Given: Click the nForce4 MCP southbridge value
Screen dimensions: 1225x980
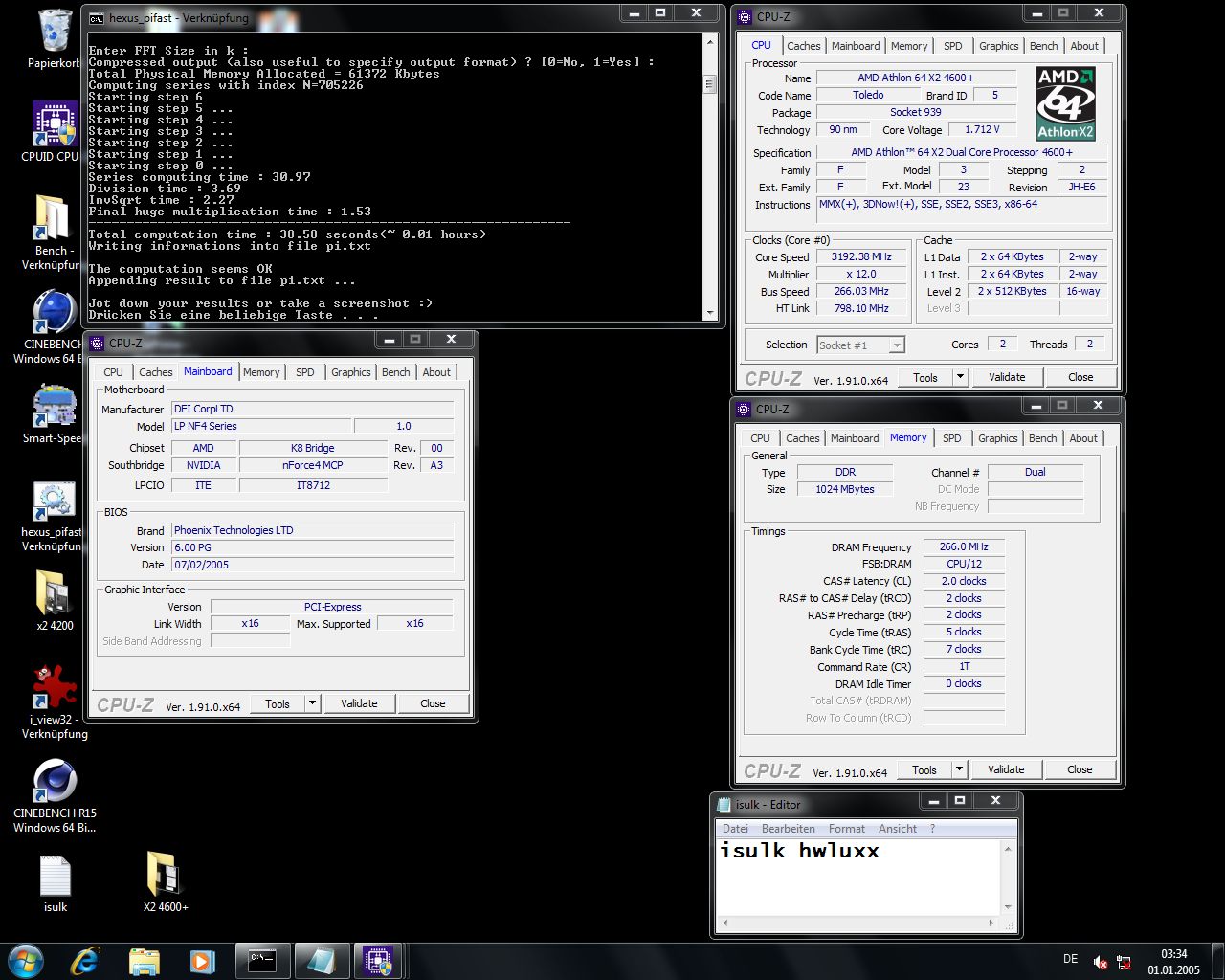Looking at the screenshot, I should pos(313,466).
